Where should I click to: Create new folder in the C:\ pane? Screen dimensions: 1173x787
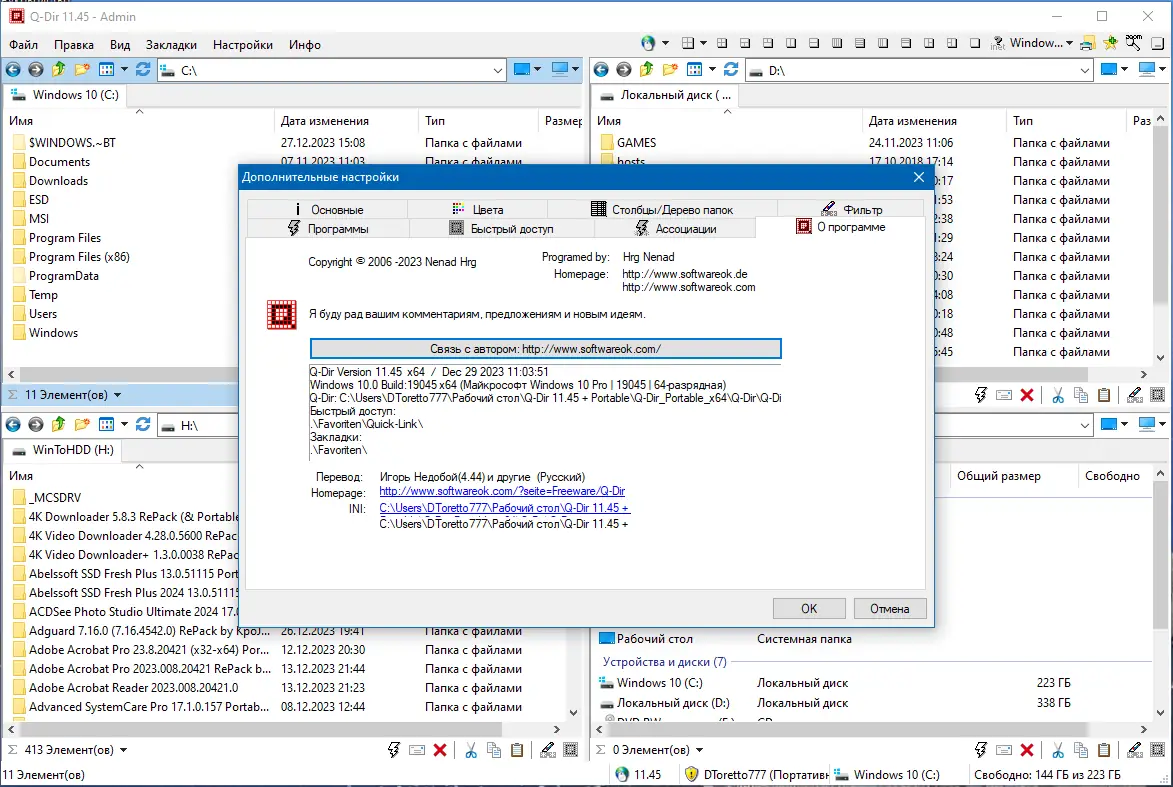coord(82,70)
